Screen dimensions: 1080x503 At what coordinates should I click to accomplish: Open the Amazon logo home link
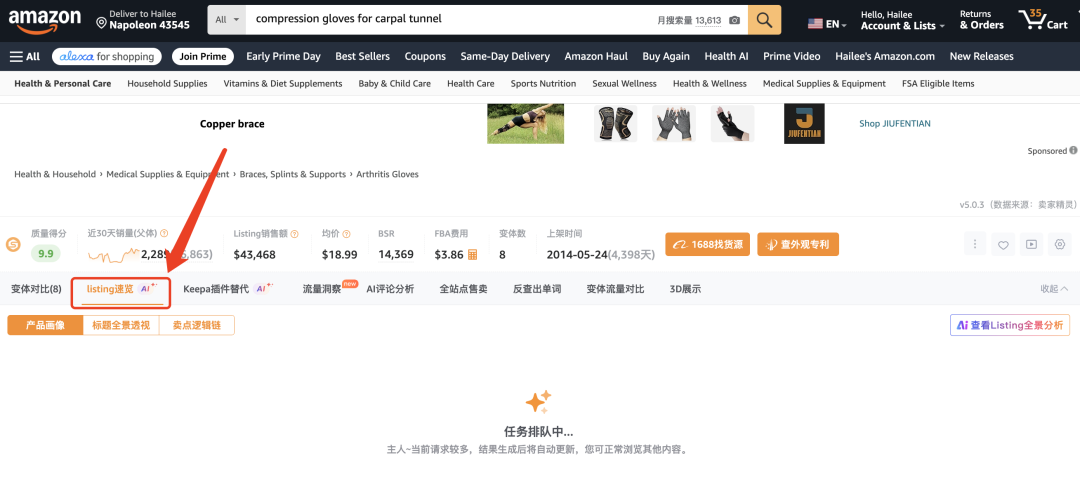[44, 21]
